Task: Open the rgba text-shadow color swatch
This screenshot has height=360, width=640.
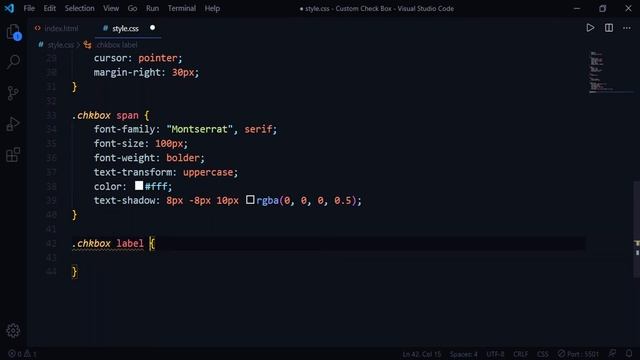Action: pyautogui.click(x=250, y=200)
